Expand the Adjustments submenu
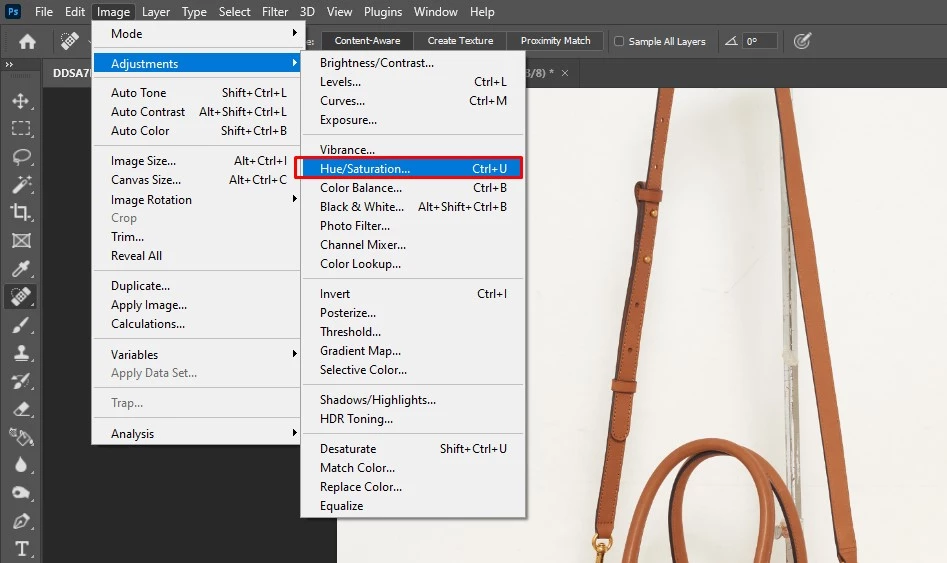Viewport: 947px width, 563px height. pyautogui.click(x=197, y=63)
